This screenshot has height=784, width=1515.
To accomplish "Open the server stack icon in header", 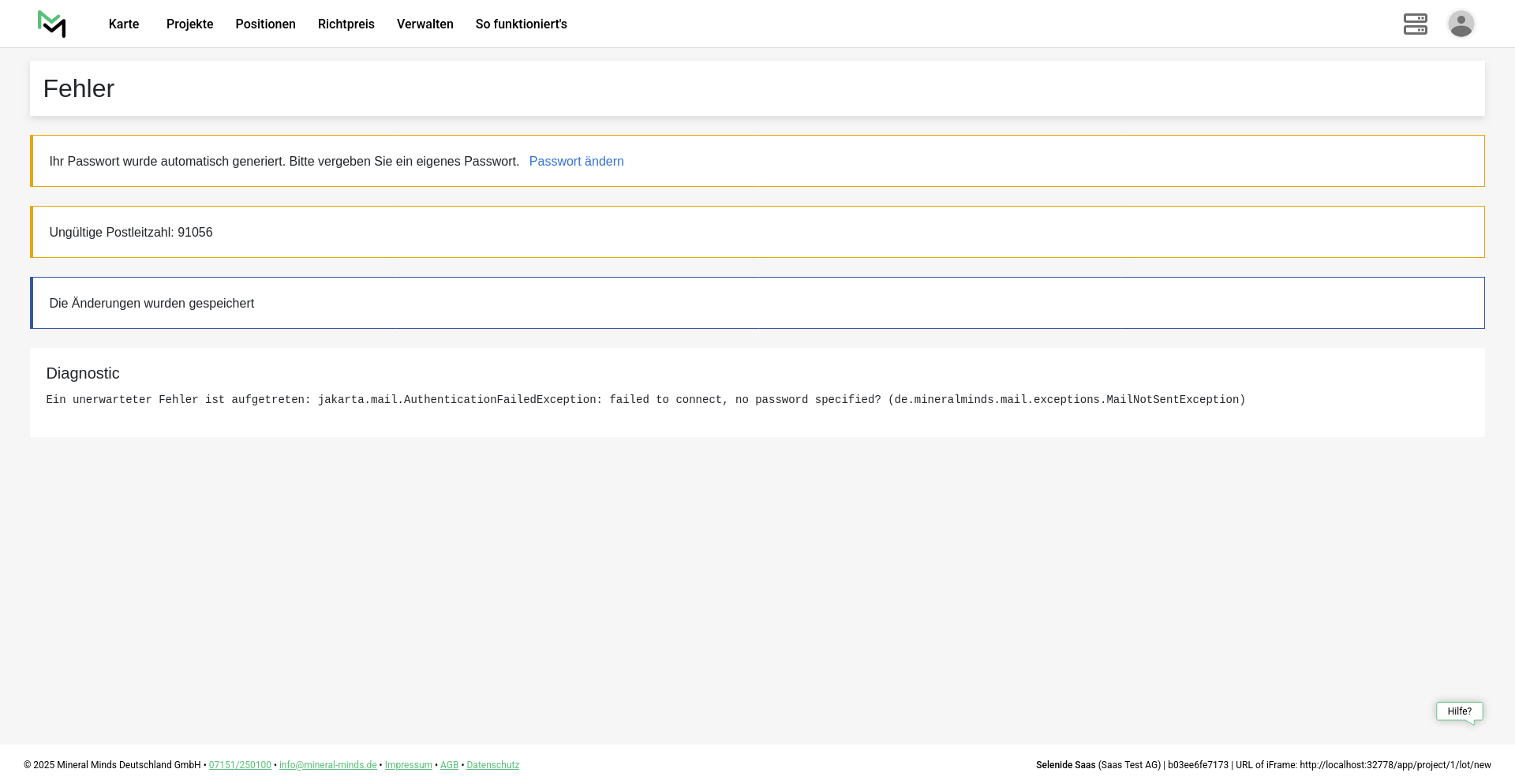I will pyautogui.click(x=1415, y=24).
